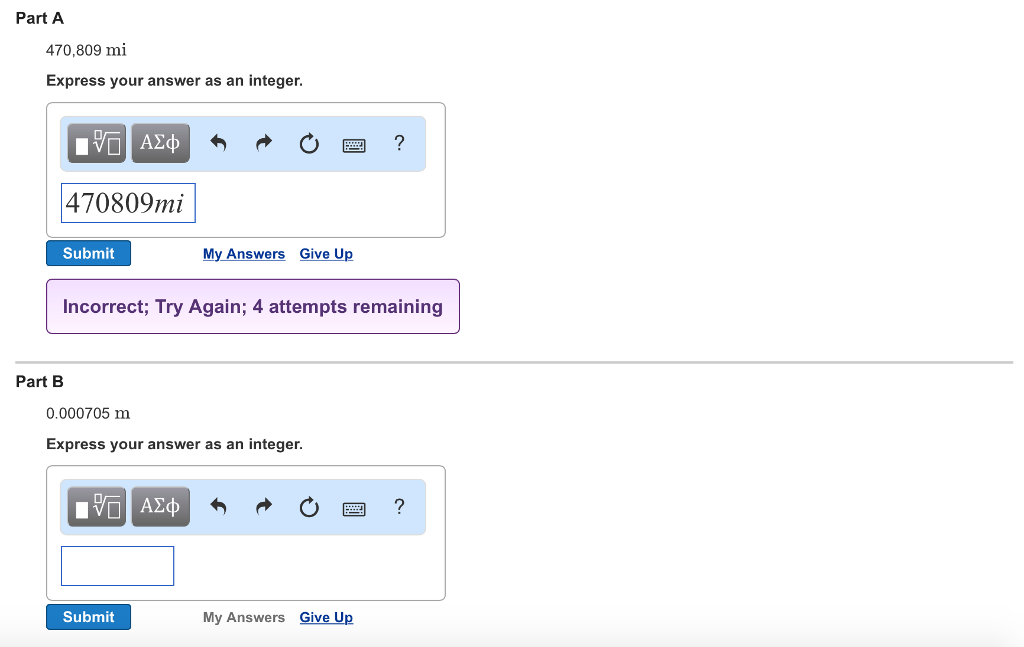Undo last edit in Part A
The width and height of the screenshot is (1024, 647).
tap(219, 144)
